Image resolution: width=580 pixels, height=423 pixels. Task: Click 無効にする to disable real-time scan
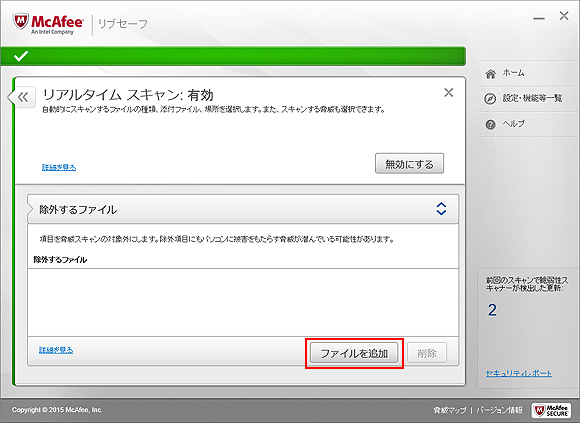pyautogui.click(x=409, y=164)
